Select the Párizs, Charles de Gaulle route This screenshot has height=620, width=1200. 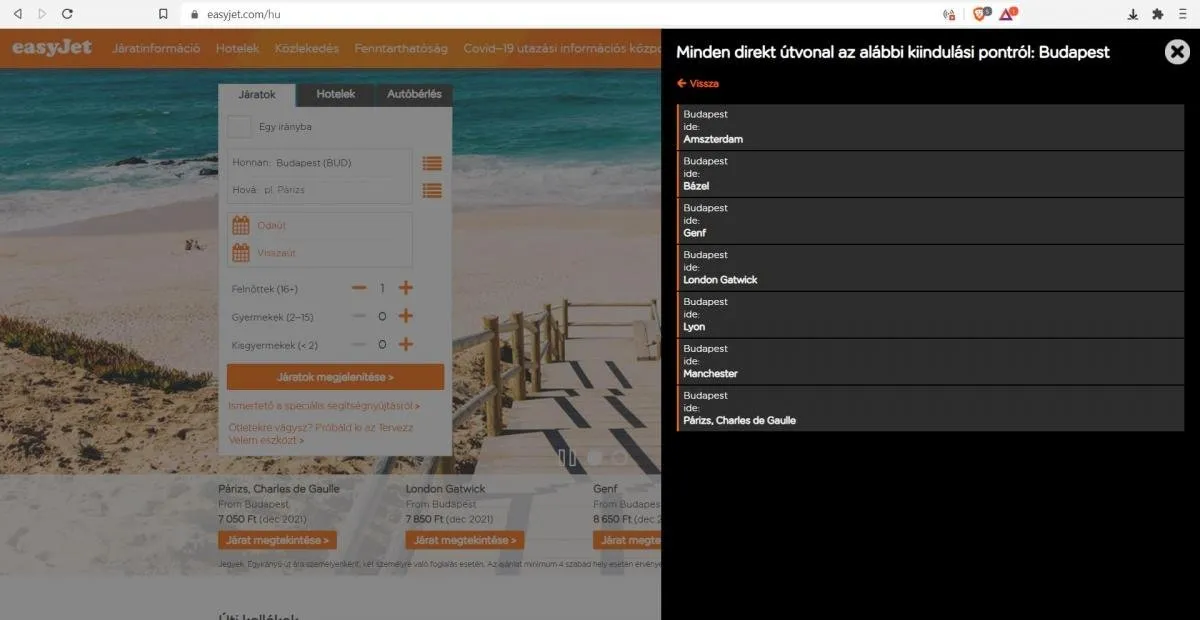(930, 409)
